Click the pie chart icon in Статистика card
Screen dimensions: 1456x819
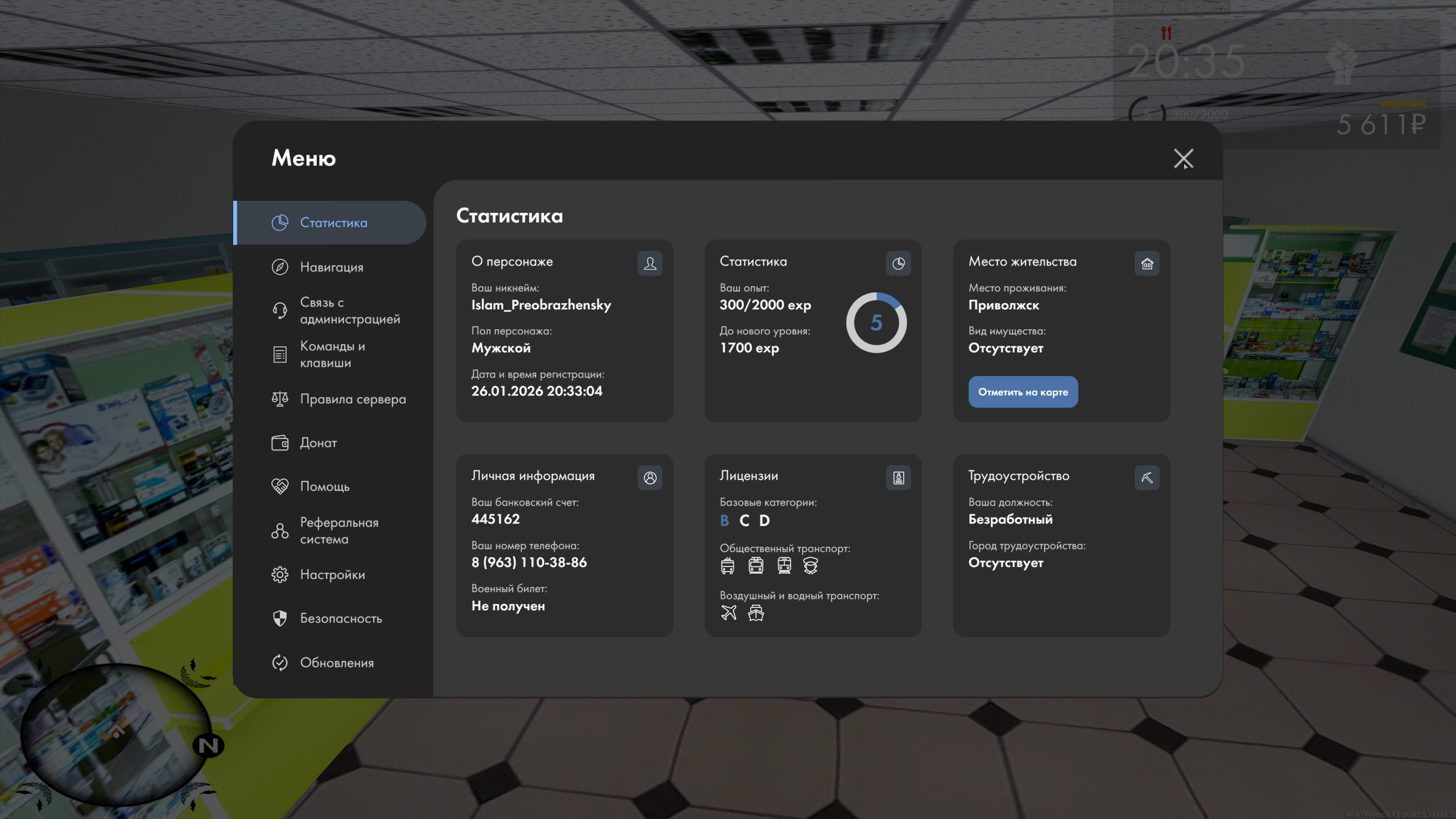click(898, 263)
